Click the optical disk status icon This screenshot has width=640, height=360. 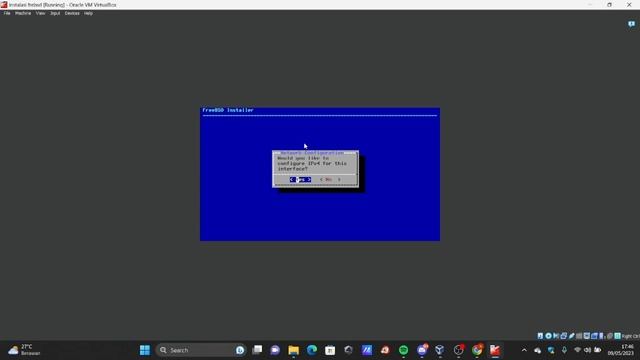pyautogui.click(x=549, y=336)
